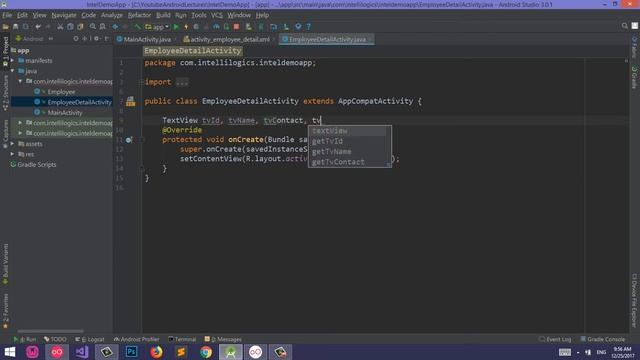
Task: Open the Messages tool window
Action: click(223, 339)
